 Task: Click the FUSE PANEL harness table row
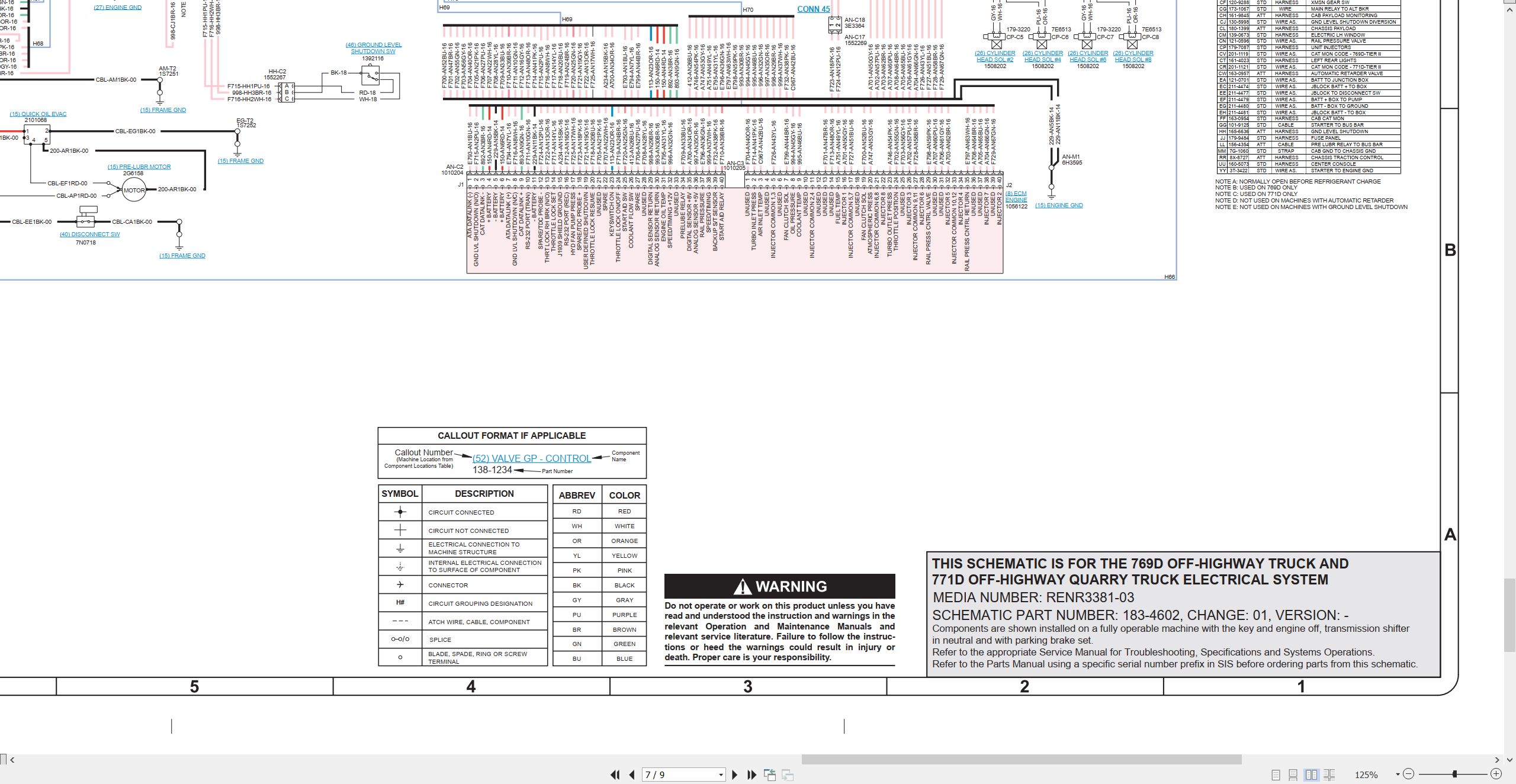point(1308,138)
